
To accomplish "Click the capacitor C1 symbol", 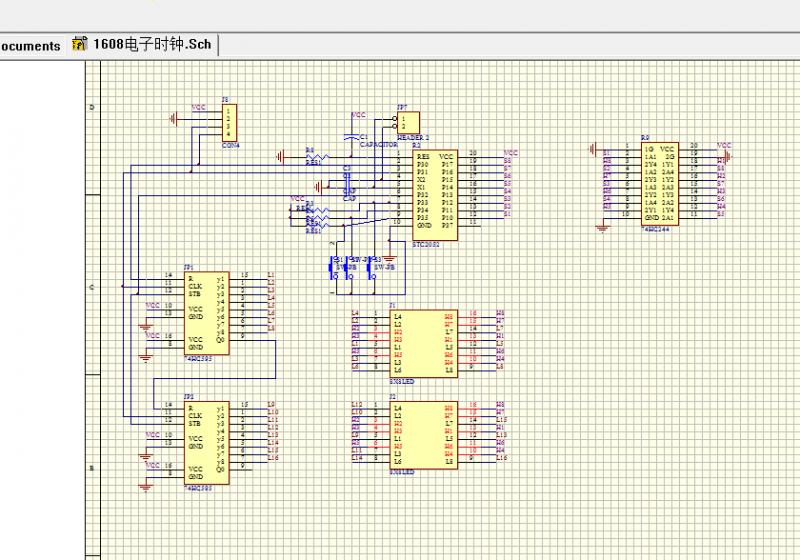I will click(x=351, y=136).
